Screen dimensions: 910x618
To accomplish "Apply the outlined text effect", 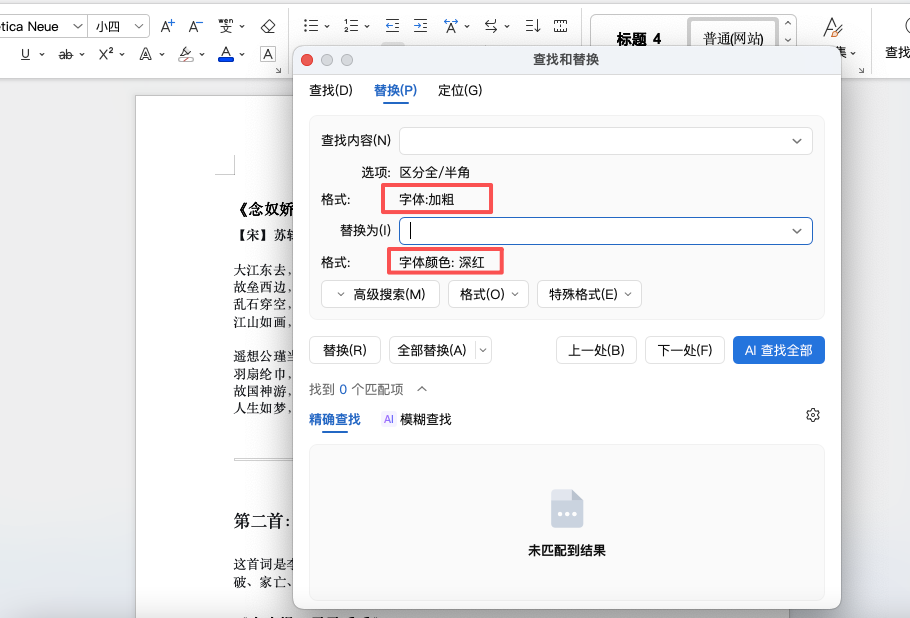I will [146, 55].
